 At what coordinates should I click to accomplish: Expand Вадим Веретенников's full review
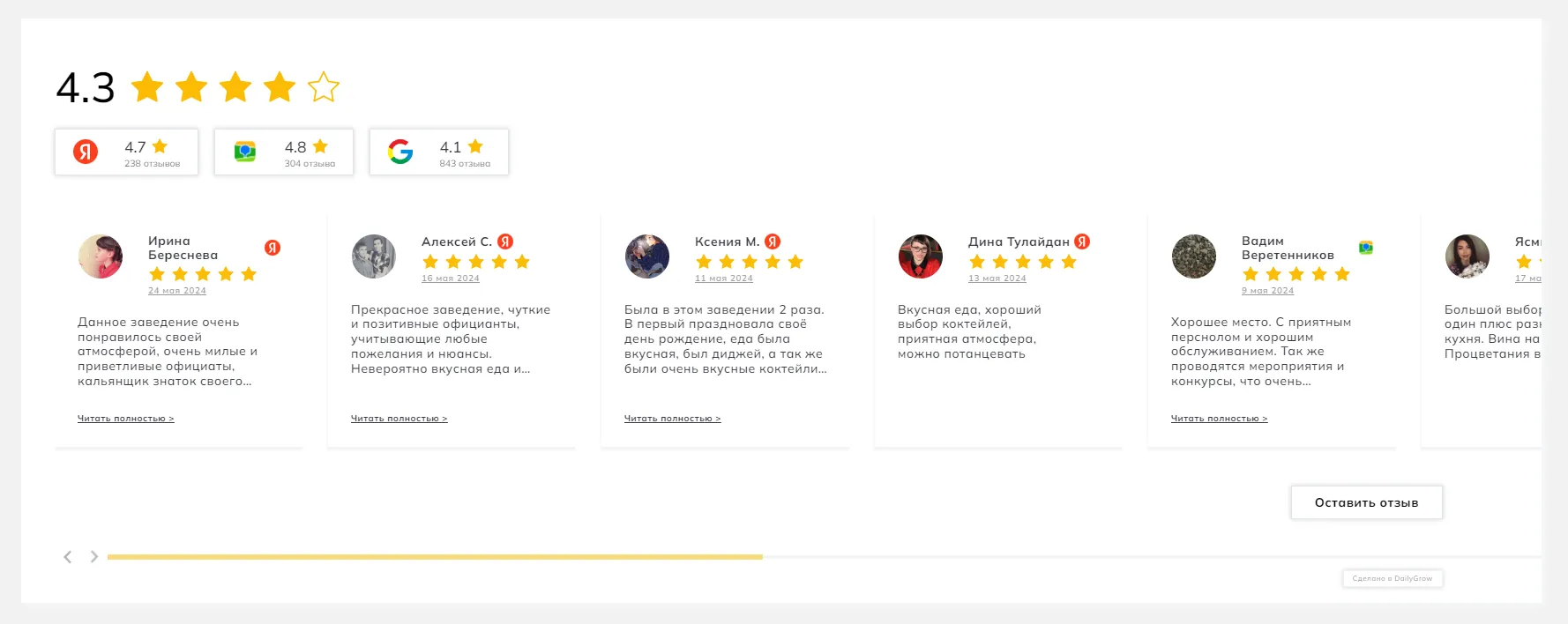point(1219,419)
